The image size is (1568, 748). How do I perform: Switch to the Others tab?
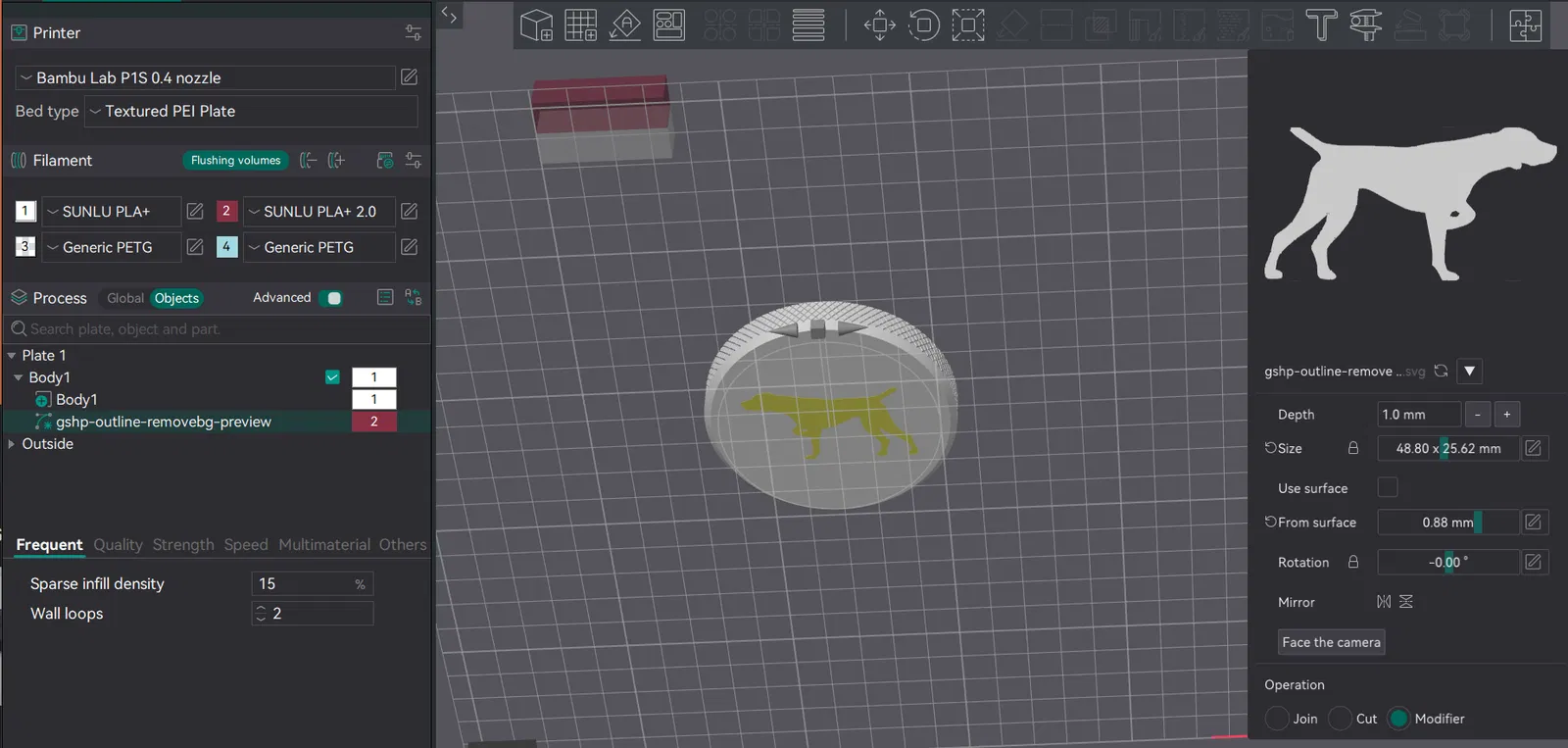click(403, 544)
